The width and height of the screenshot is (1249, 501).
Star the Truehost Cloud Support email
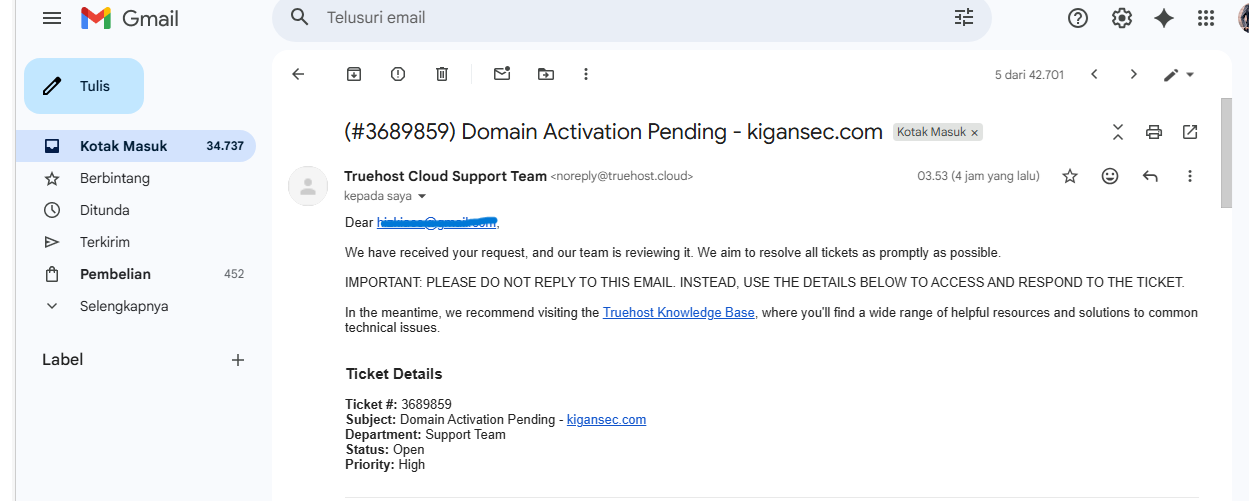1070,176
